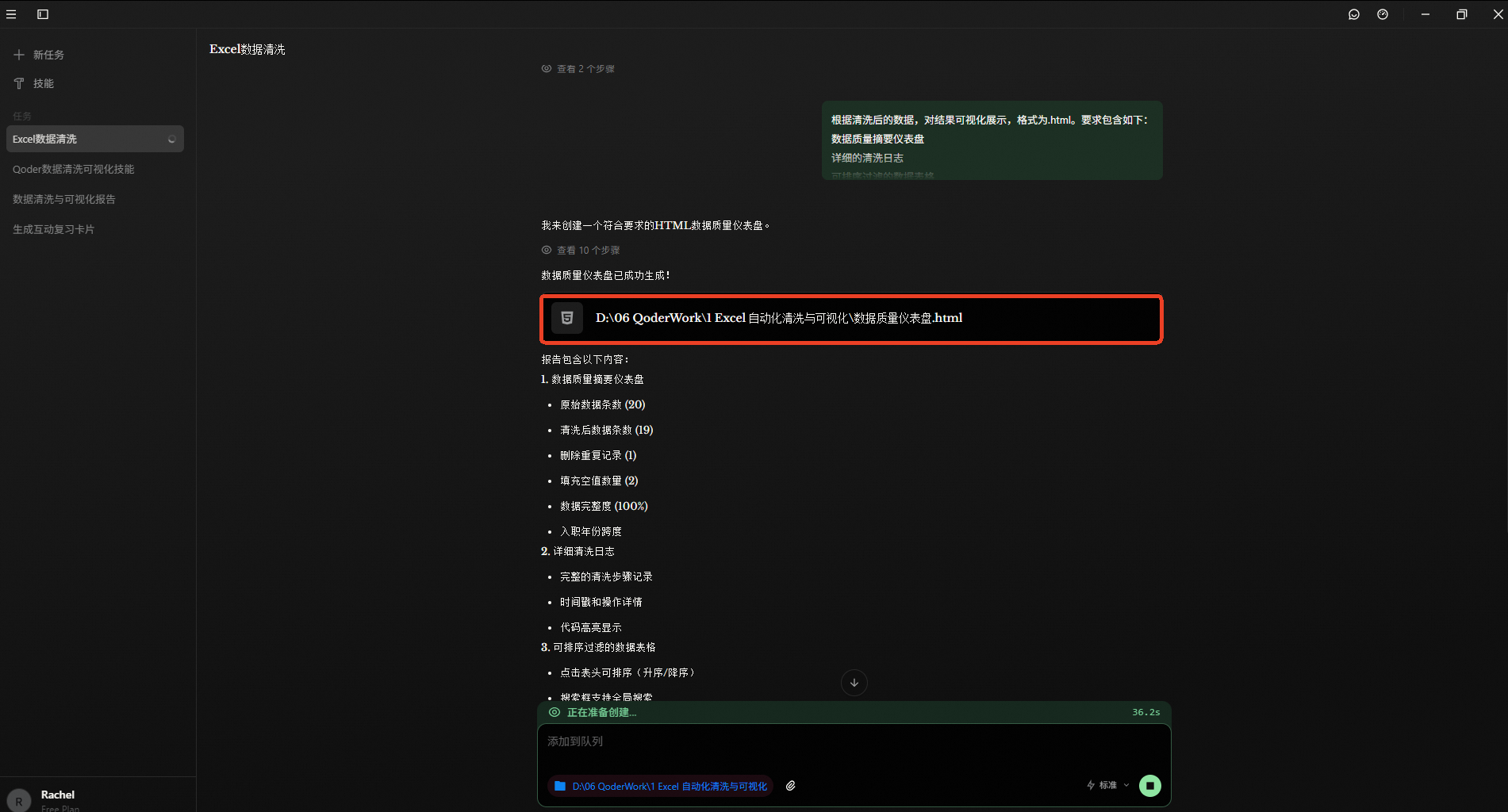
Task: Click the workspace folder path chip
Action: point(660,786)
